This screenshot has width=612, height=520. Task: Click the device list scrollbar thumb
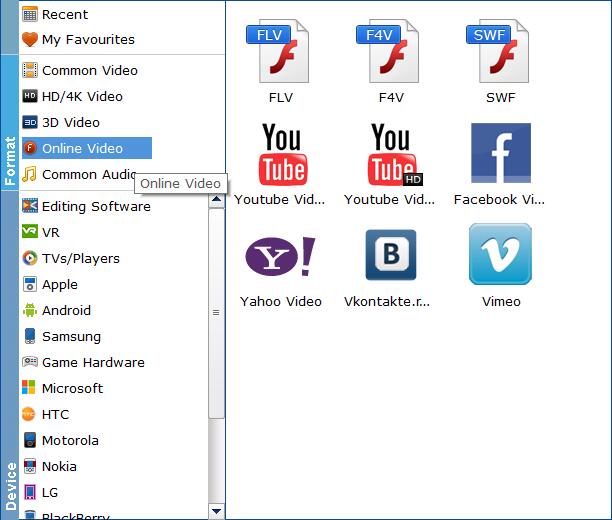click(x=216, y=313)
